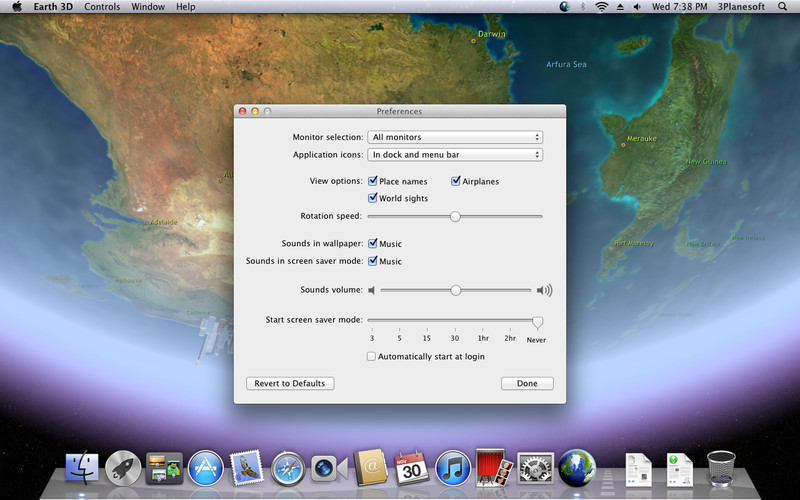Turn off Music in screen saver mode
800x500 pixels.
tap(373, 261)
